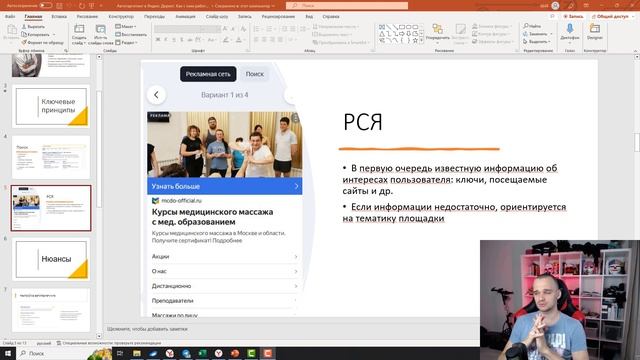Cut selection with the Вырезать button
Screen dimensions: 640x360
[x=33, y=27]
